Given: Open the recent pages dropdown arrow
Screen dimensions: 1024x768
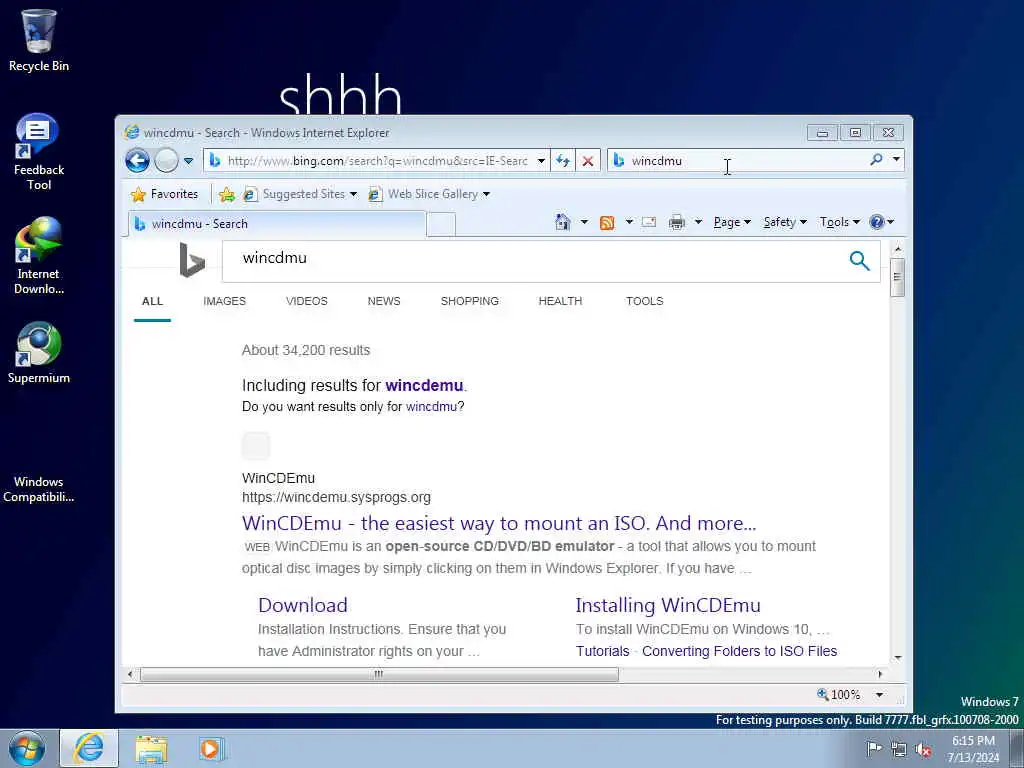Looking at the screenshot, I should click(188, 161).
